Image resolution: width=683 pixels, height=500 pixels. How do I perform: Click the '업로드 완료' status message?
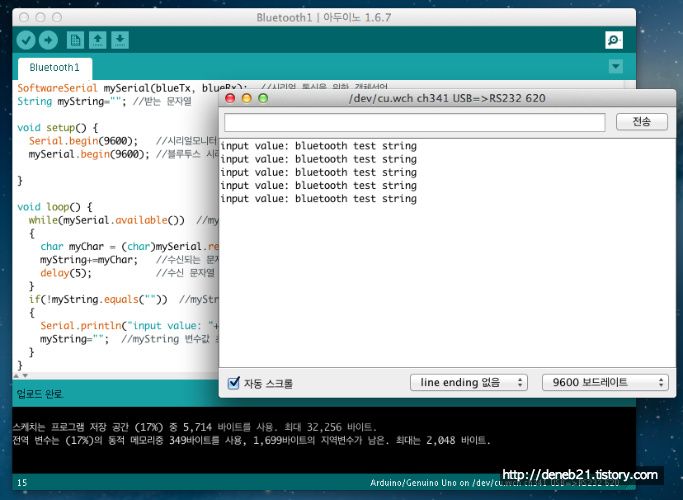pyautogui.click(x=39, y=394)
